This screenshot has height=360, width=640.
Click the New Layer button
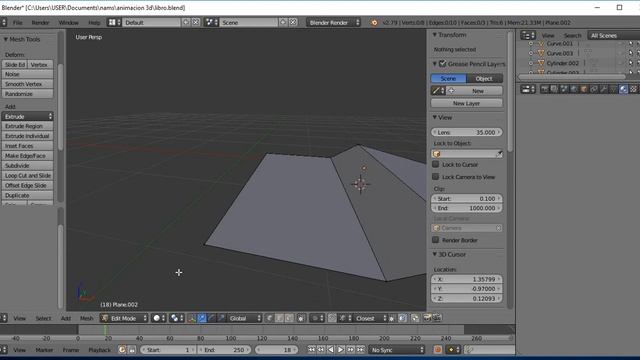click(467, 103)
